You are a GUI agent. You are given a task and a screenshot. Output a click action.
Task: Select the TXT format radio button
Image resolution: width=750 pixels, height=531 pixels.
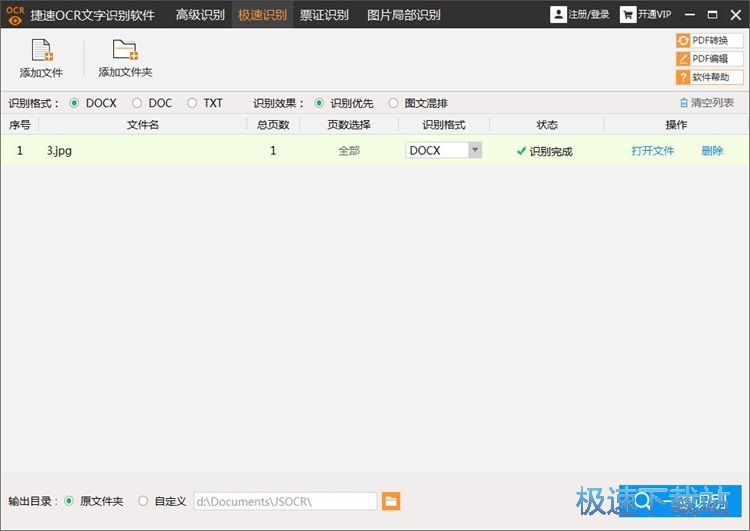point(192,103)
